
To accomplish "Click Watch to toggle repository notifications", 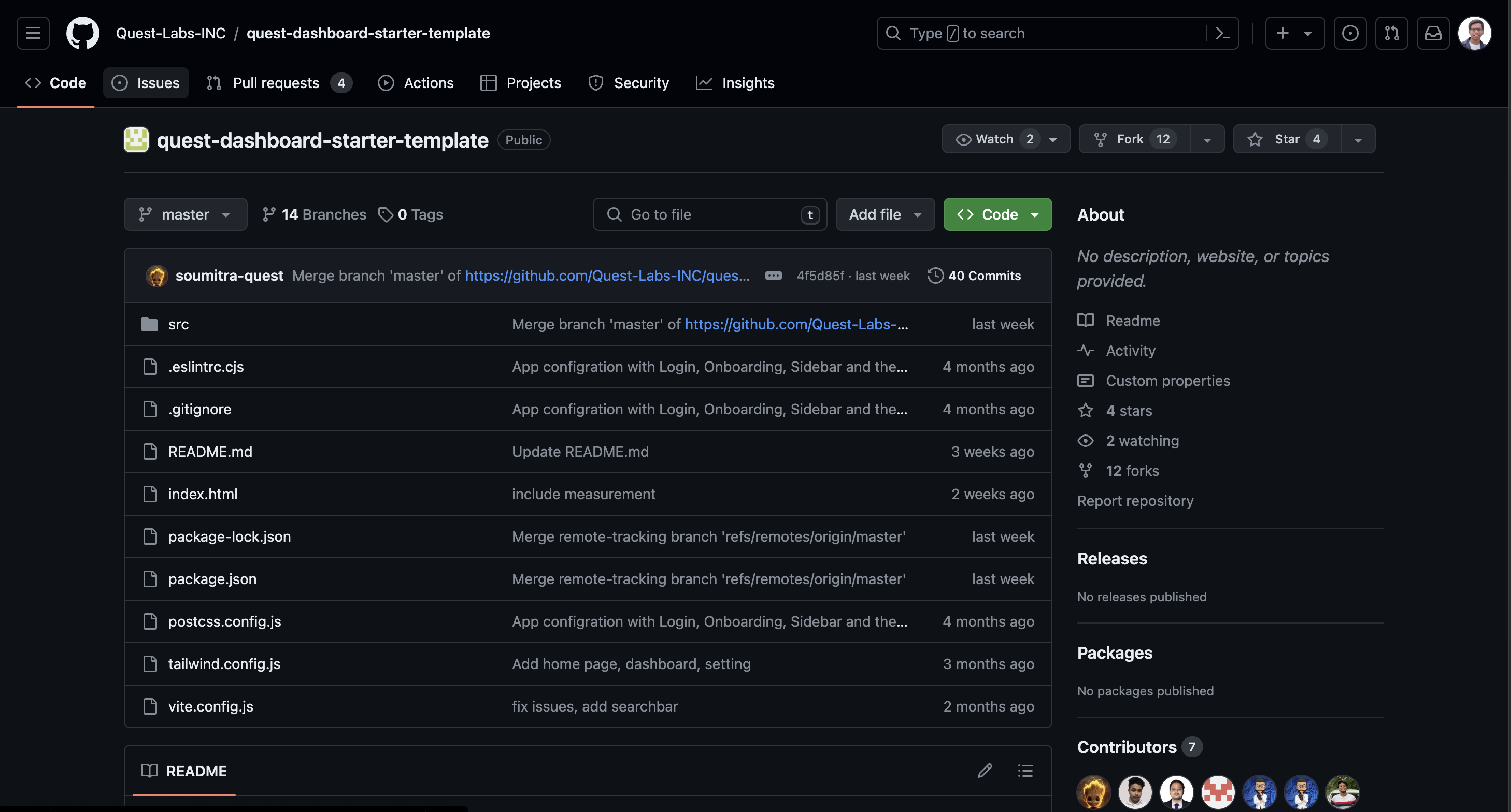I will point(994,139).
